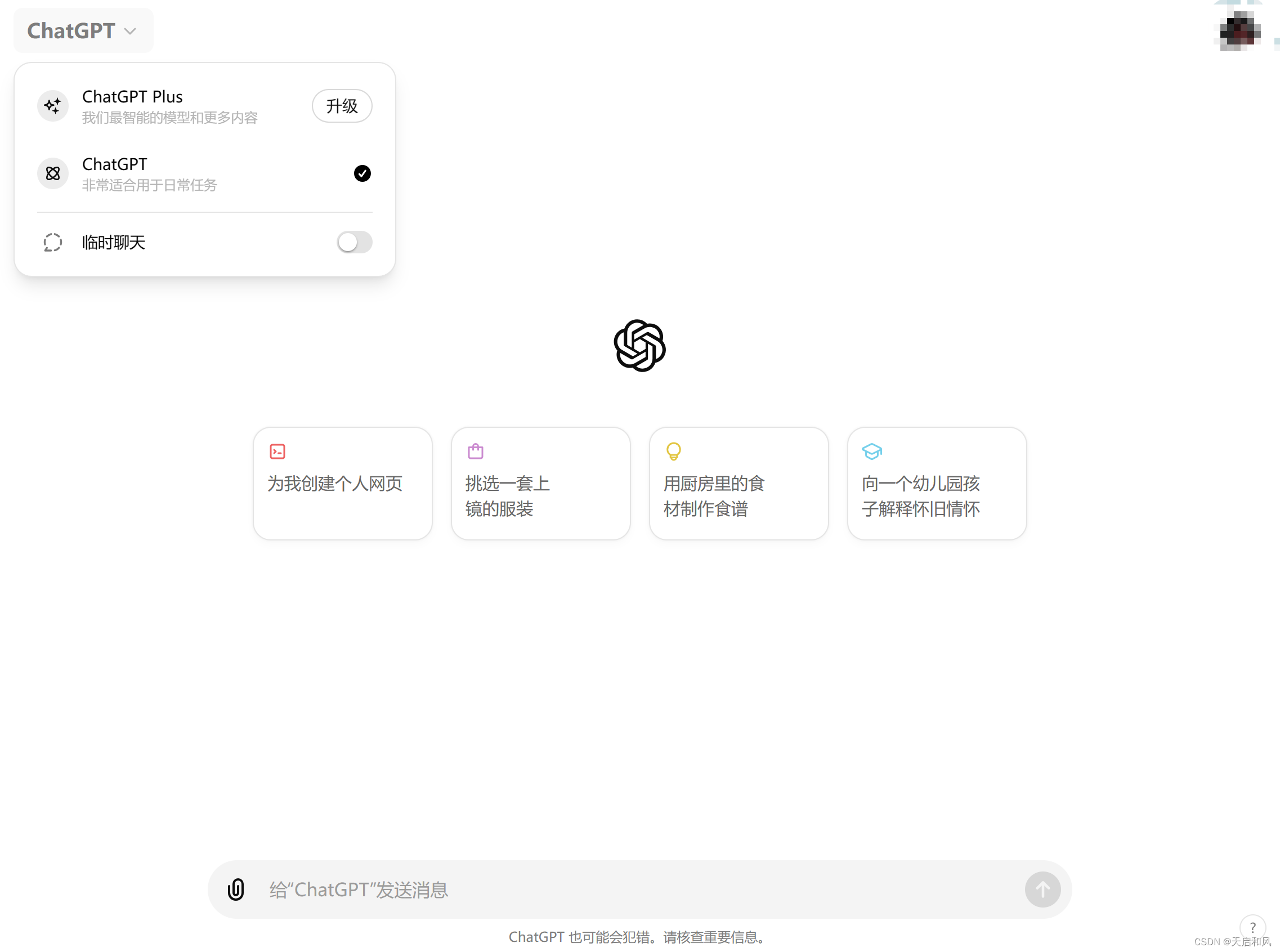Open the help question mark button

click(1252, 927)
